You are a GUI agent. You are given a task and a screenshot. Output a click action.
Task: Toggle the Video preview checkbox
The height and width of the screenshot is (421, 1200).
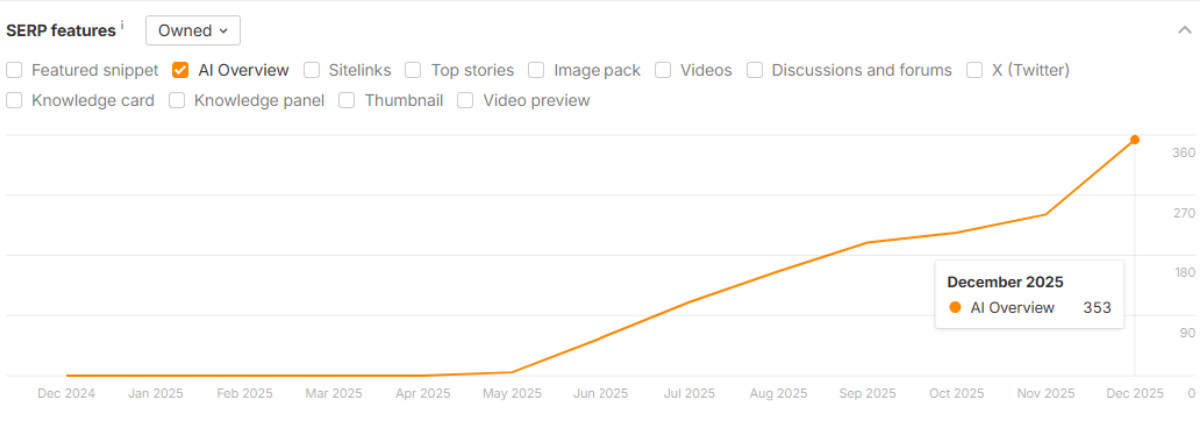pyautogui.click(x=466, y=100)
